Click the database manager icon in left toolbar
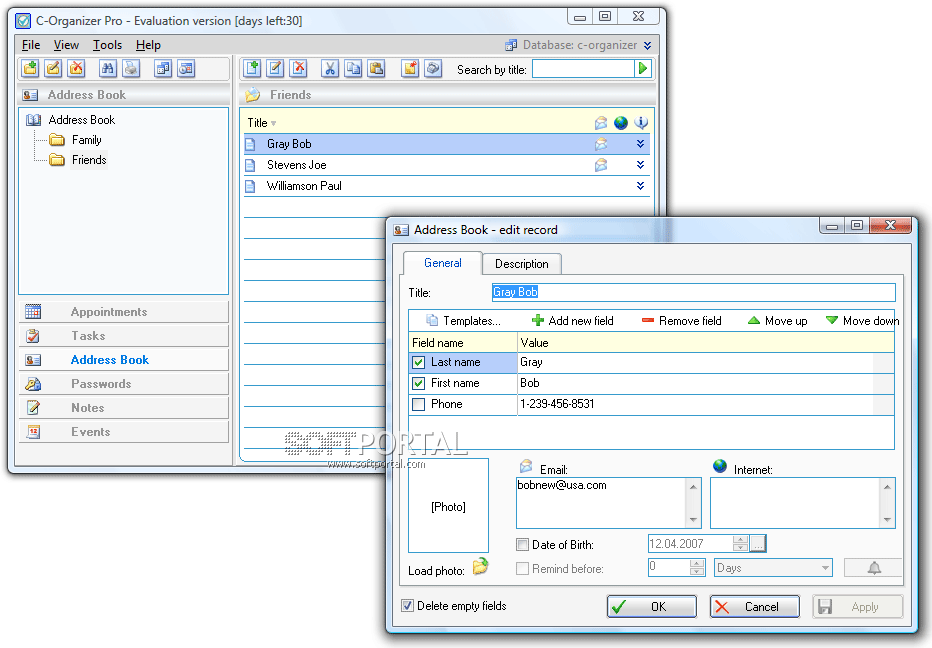This screenshot has width=932, height=648. (163, 69)
